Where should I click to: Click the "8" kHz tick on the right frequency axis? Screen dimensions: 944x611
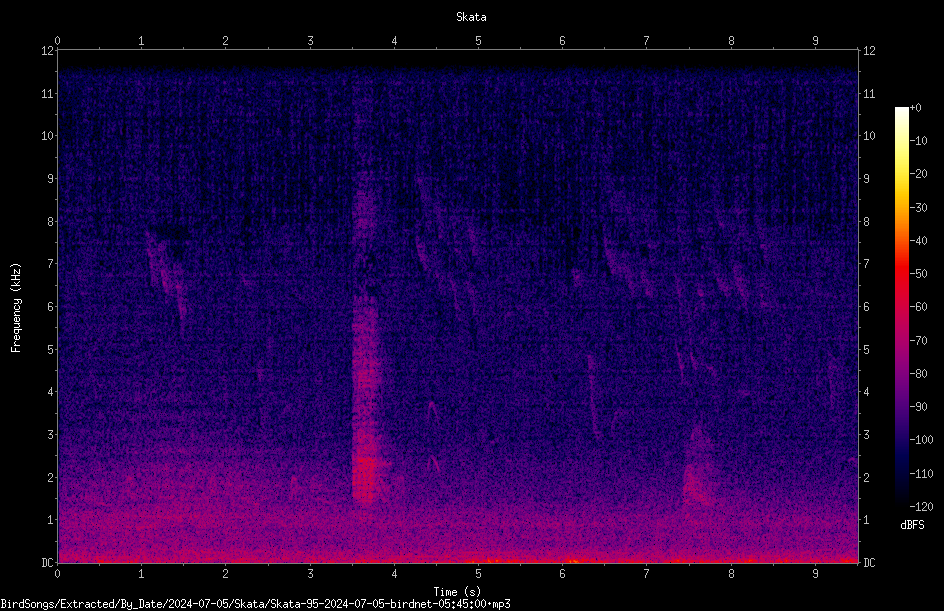(x=866, y=222)
